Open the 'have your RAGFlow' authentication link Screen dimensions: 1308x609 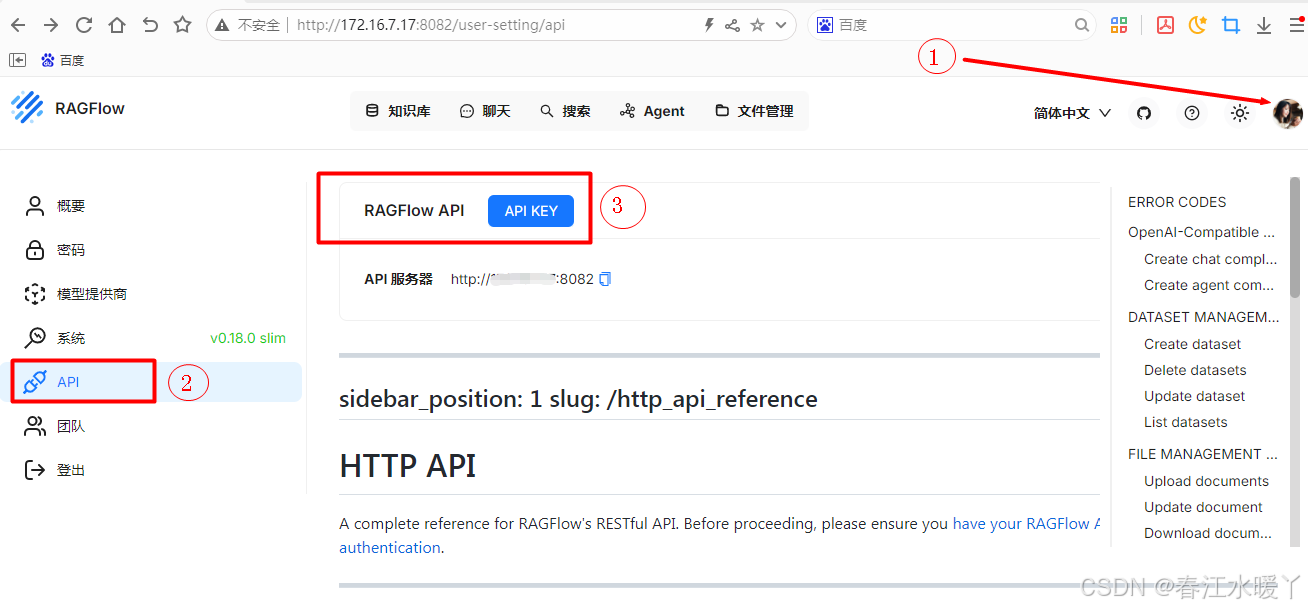pyautogui.click(x=1026, y=523)
